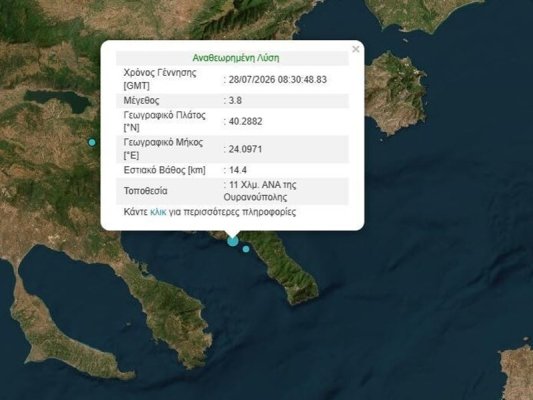Close the earthquake info popup
Image resolution: width=533 pixels, height=400 pixels.
click(x=356, y=49)
